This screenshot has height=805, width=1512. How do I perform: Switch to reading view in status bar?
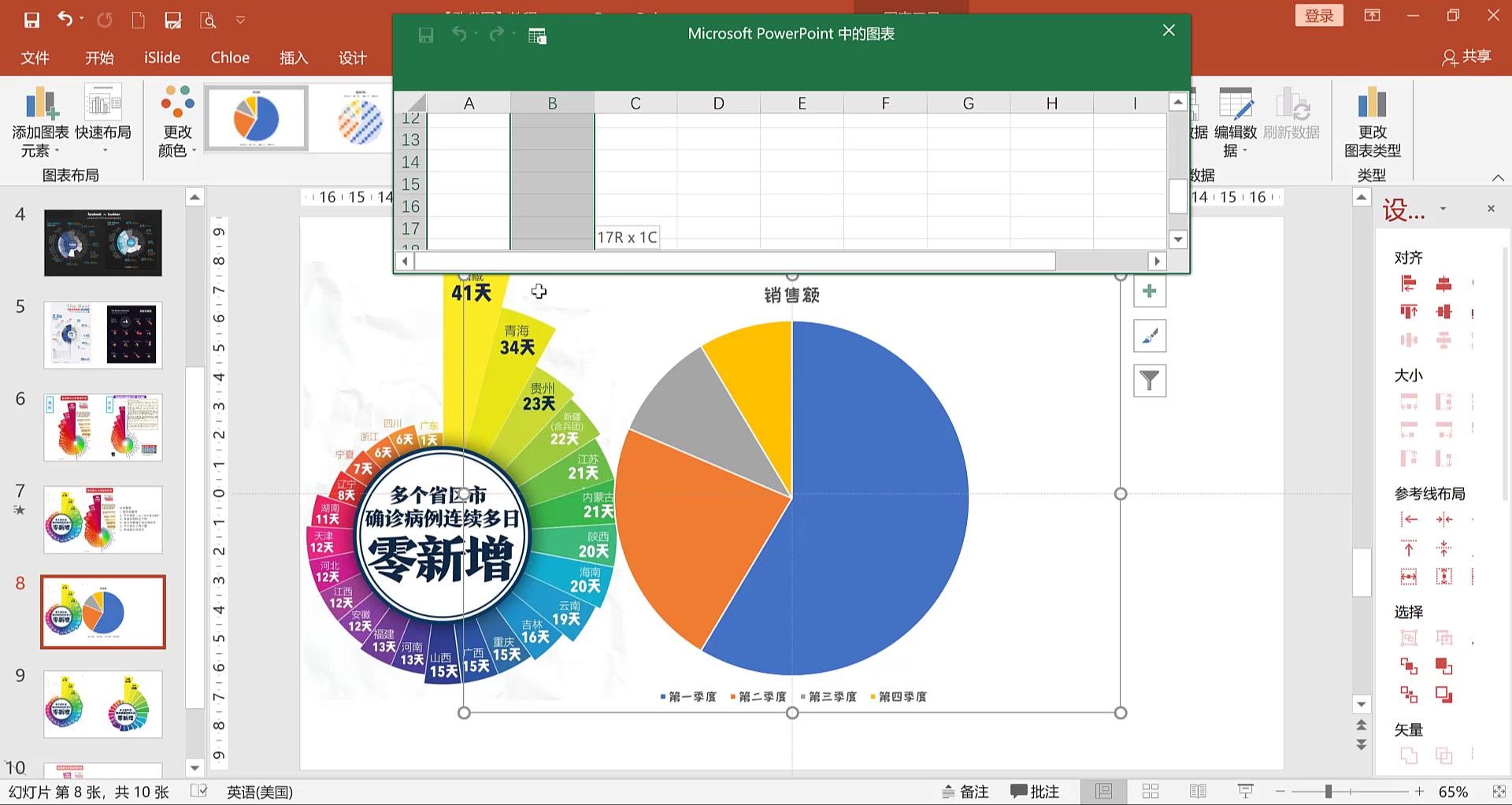click(1198, 792)
